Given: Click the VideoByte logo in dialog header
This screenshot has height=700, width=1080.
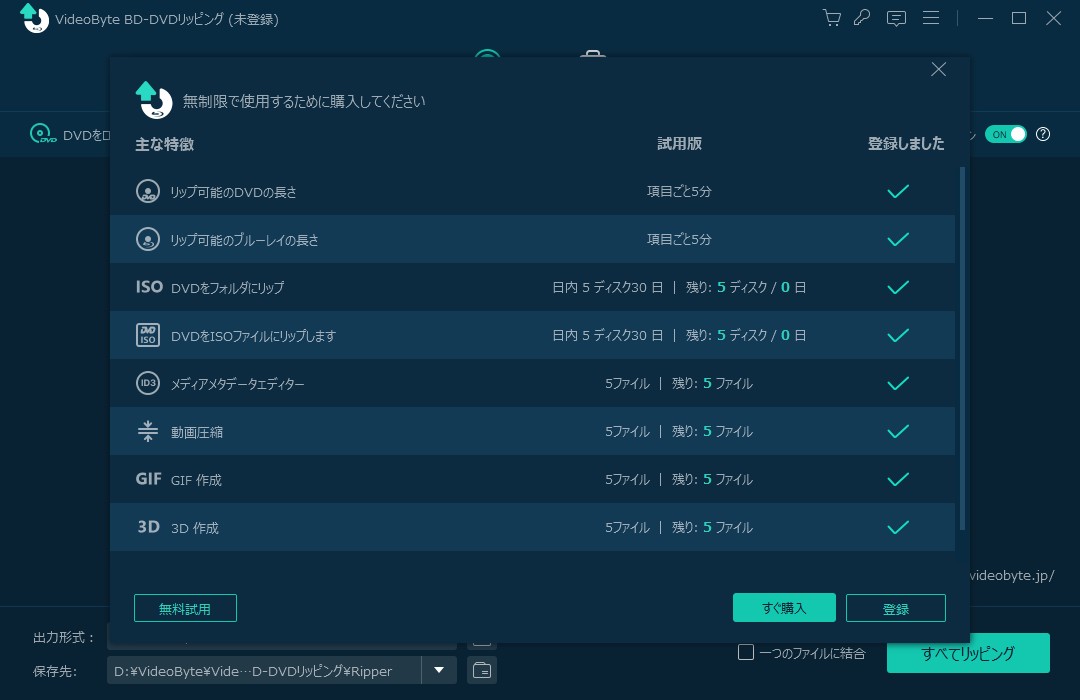Looking at the screenshot, I should [x=154, y=100].
